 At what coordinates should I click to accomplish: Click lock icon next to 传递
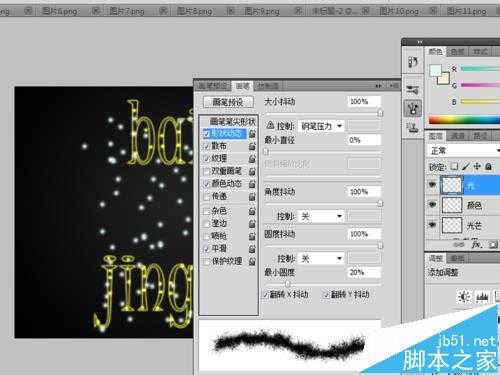point(252,197)
